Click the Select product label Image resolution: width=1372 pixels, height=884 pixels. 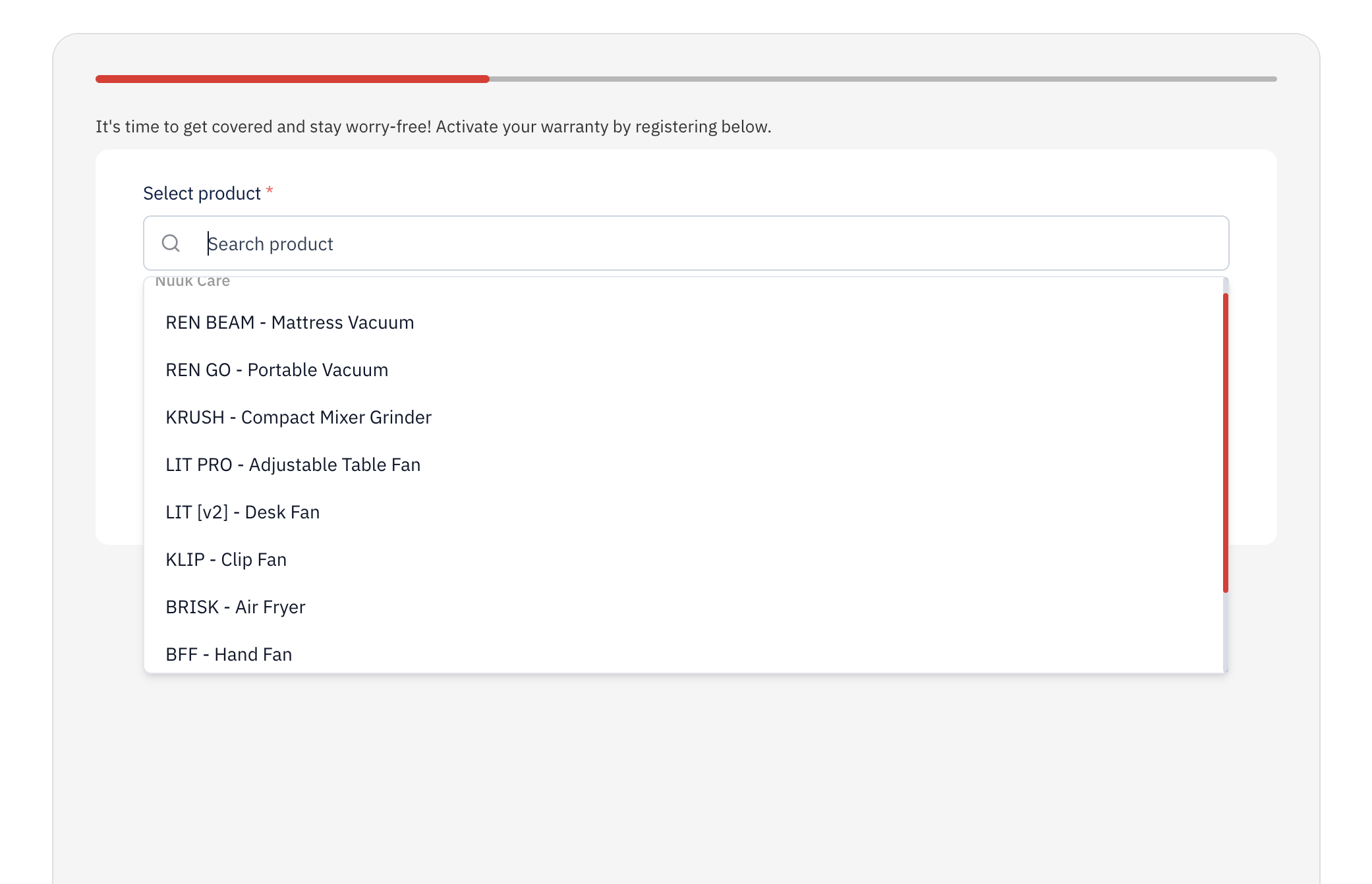(202, 193)
